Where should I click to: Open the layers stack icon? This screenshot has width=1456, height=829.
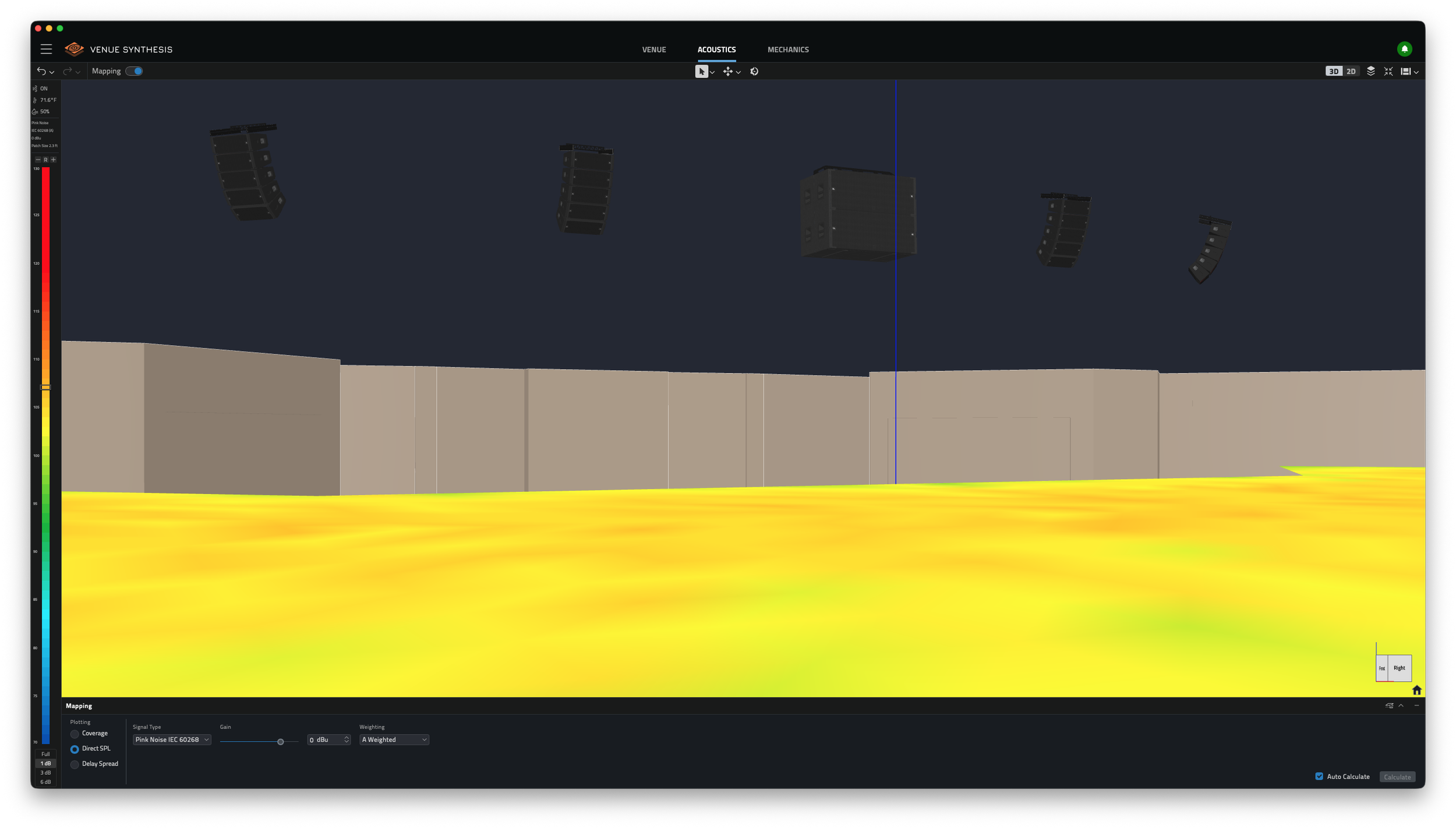click(1370, 71)
